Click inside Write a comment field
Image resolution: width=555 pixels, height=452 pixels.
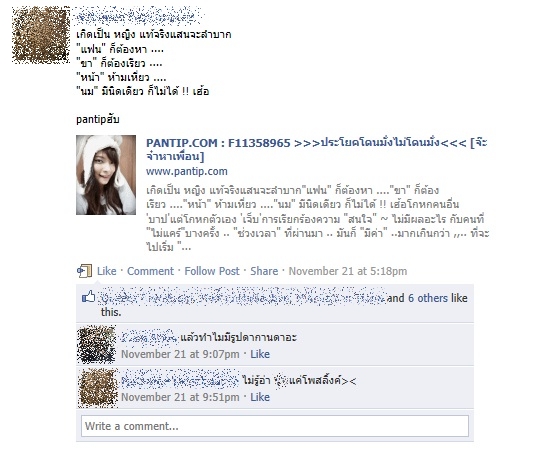tap(275, 426)
